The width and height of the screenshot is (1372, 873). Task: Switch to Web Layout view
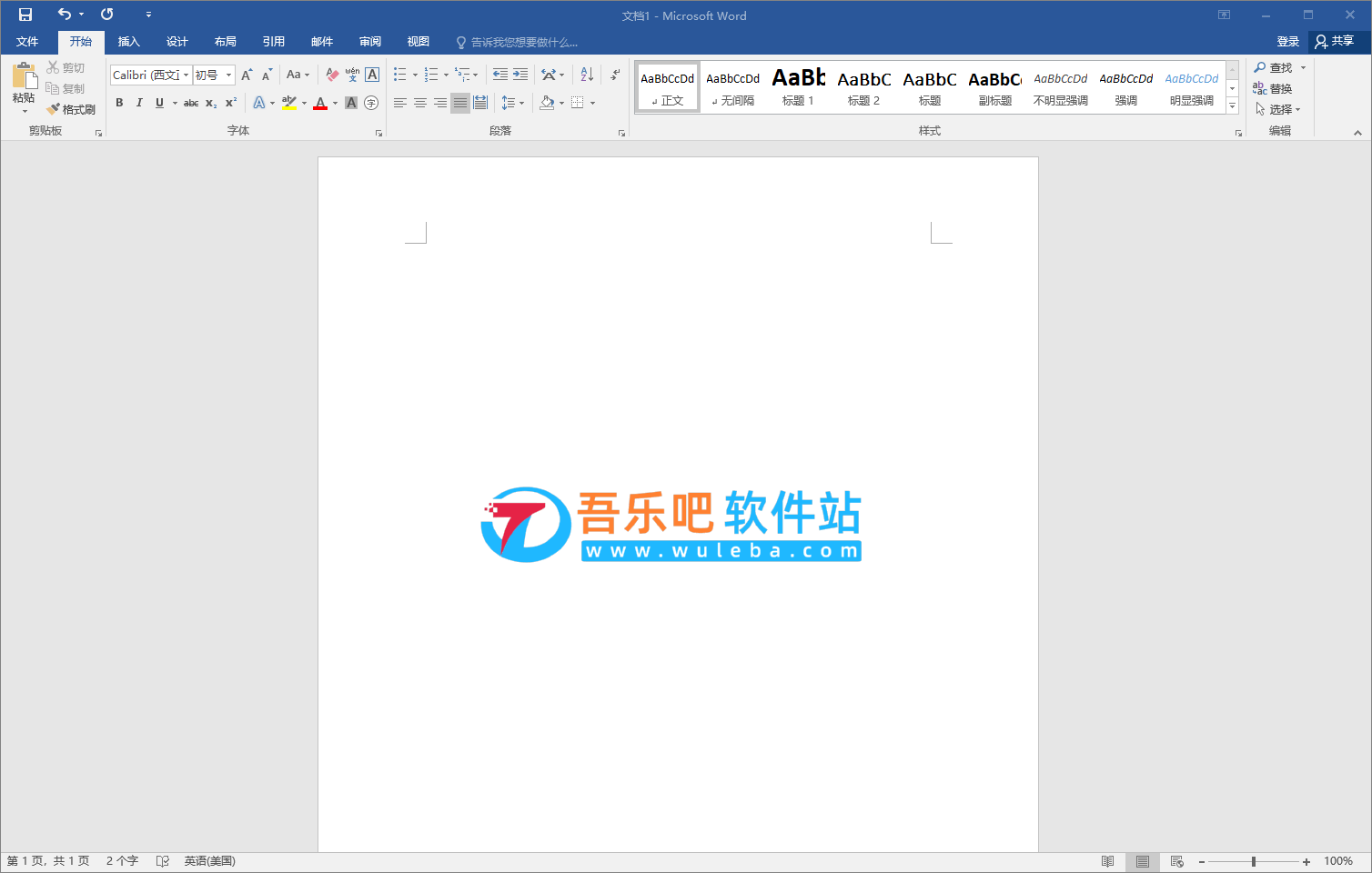click(1176, 861)
